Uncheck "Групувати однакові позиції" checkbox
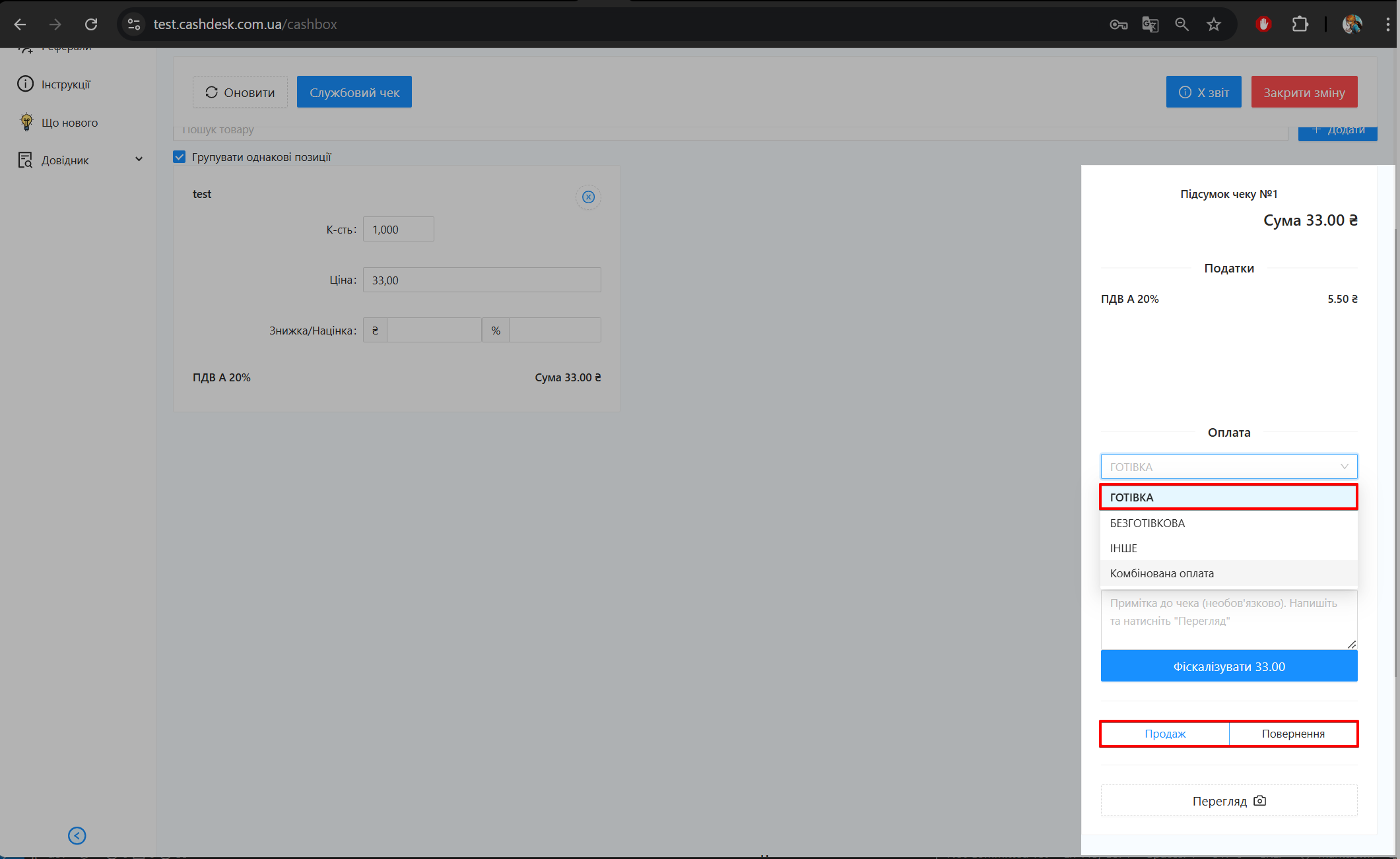This screenshot has height=859, width=1400. (x=180, y=157)
